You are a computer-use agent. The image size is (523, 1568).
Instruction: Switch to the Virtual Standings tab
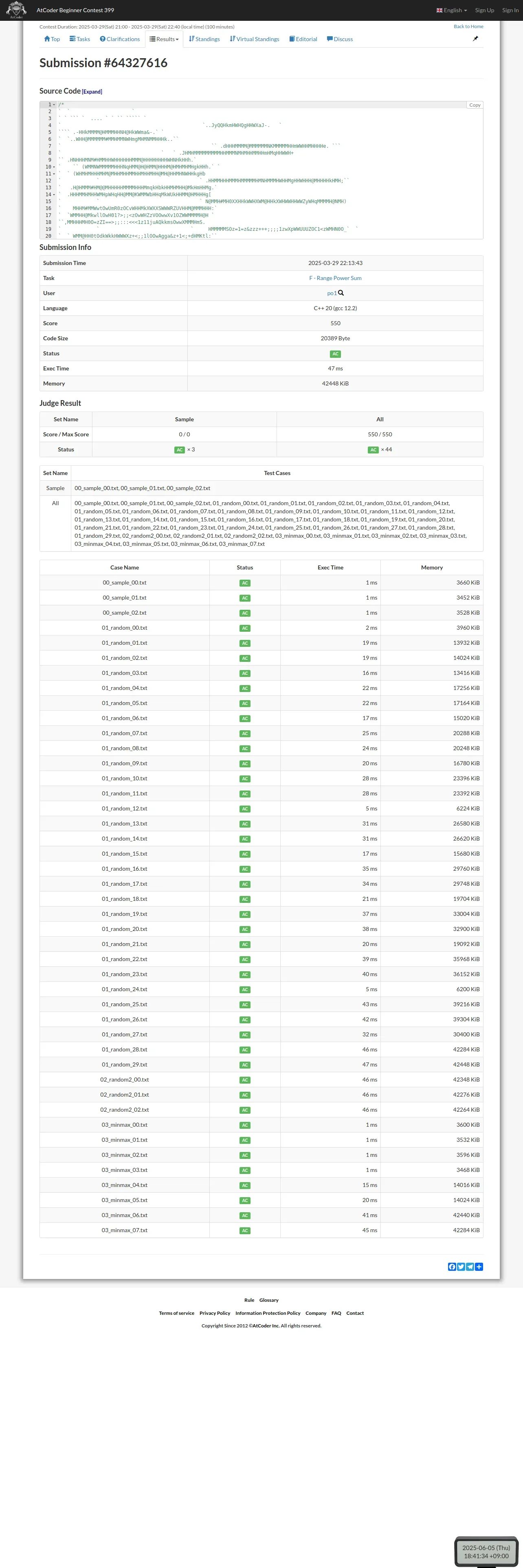[255, 39]
